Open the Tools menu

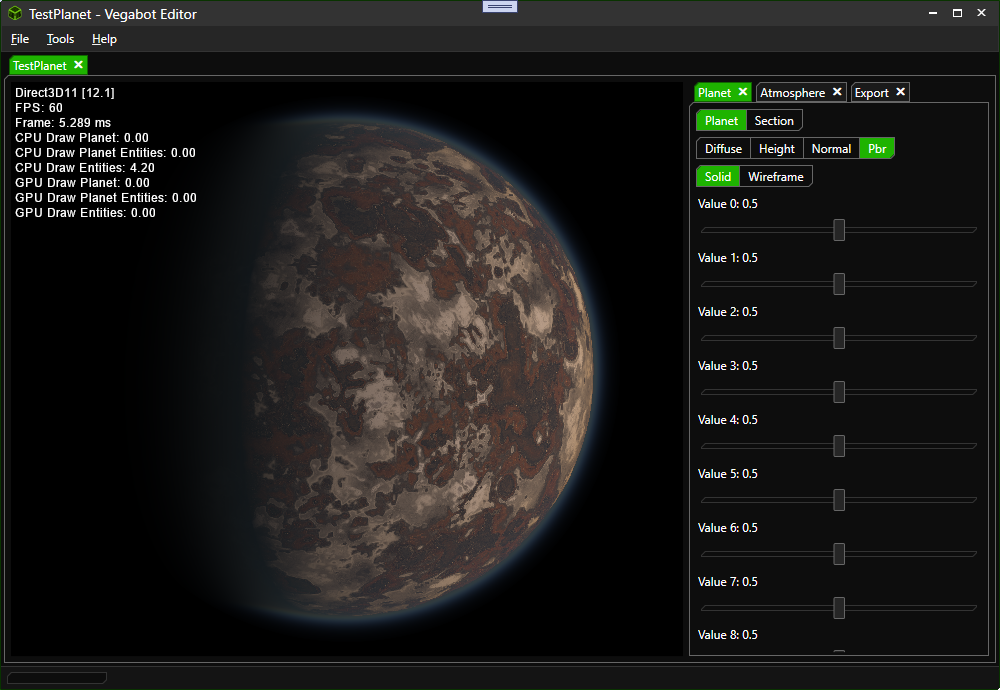(x=60, y=39)
